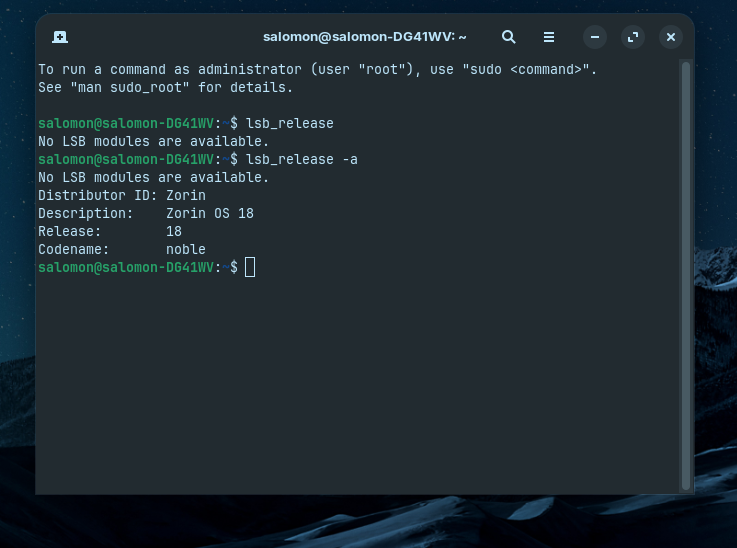Click the salomon@salomon-DG41WV window title
The width and height of the screenshot is (737, 548).
[x=364, y=37]
